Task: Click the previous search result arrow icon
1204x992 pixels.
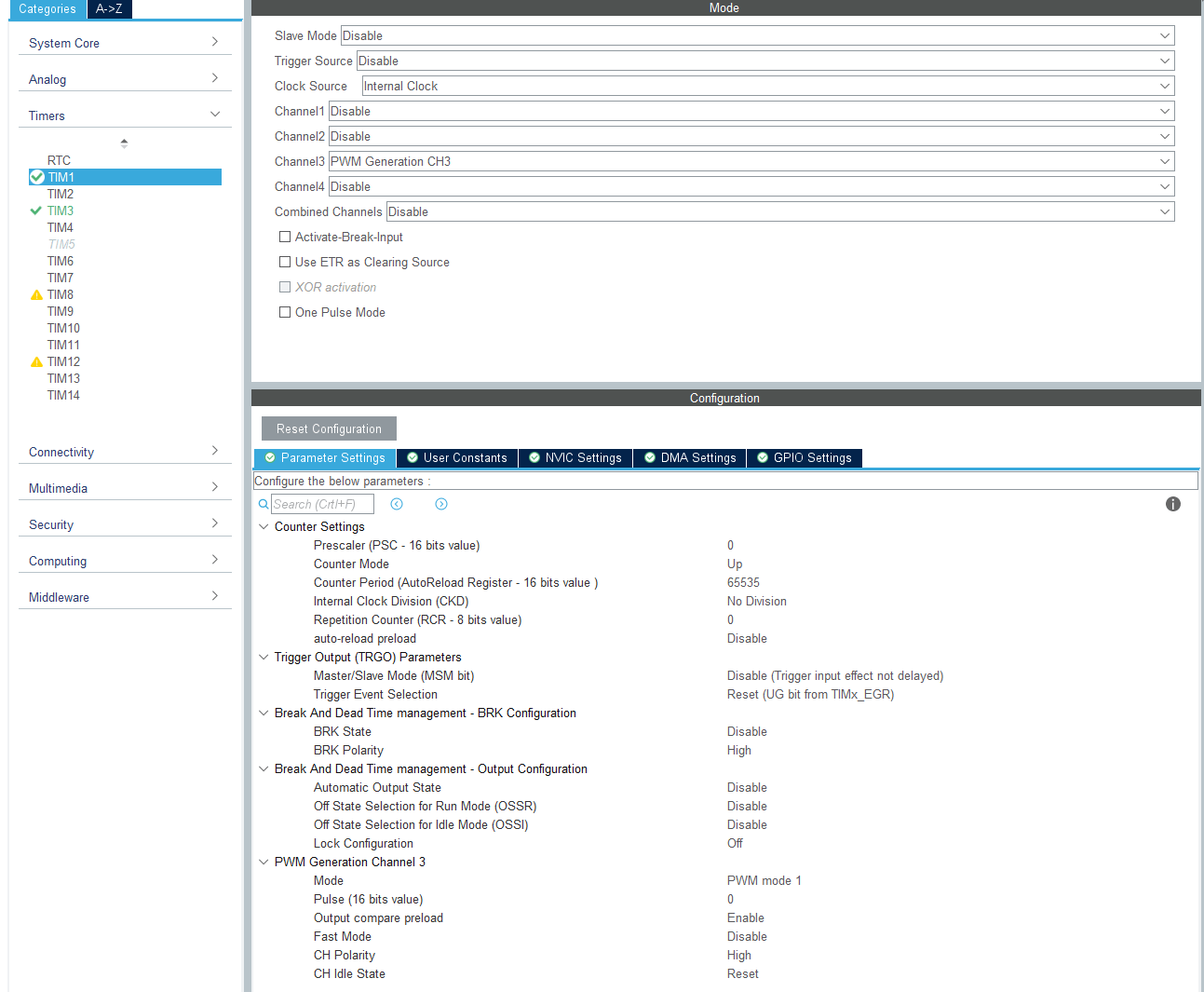Action: click(397, 504)
